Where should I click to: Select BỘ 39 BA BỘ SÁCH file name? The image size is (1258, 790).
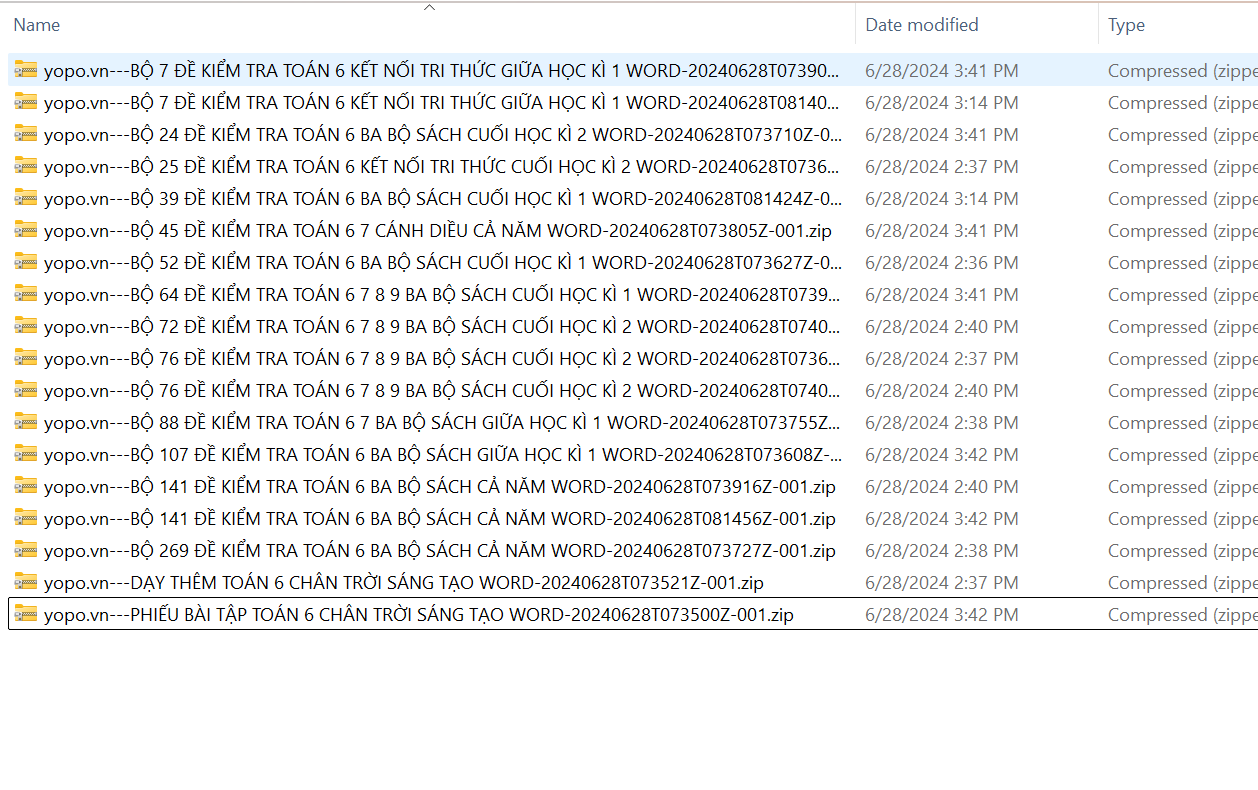click(x=440, y=199)
